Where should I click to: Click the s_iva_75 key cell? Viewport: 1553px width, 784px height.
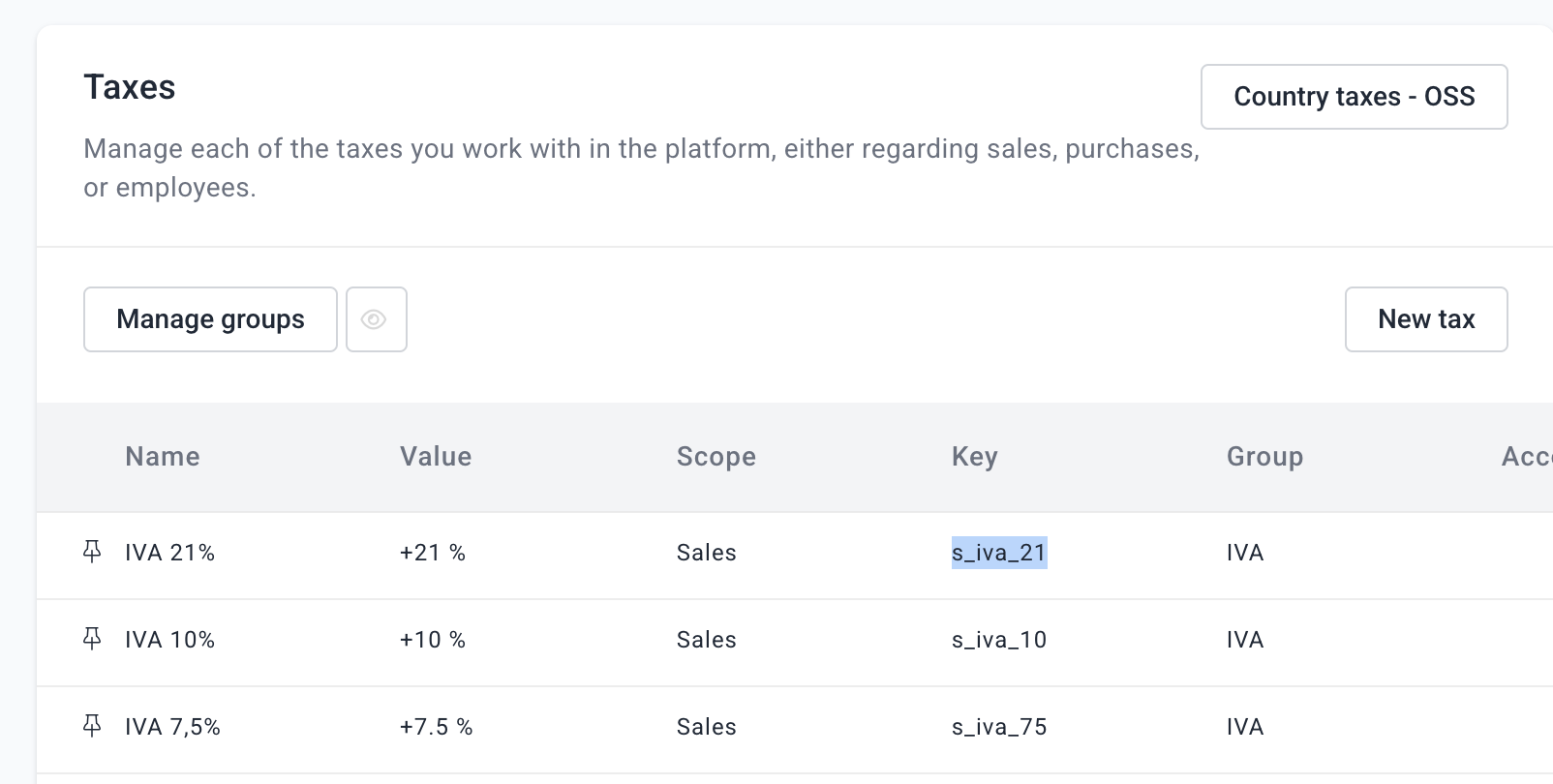pyautogui.click(x=999, y=727)
